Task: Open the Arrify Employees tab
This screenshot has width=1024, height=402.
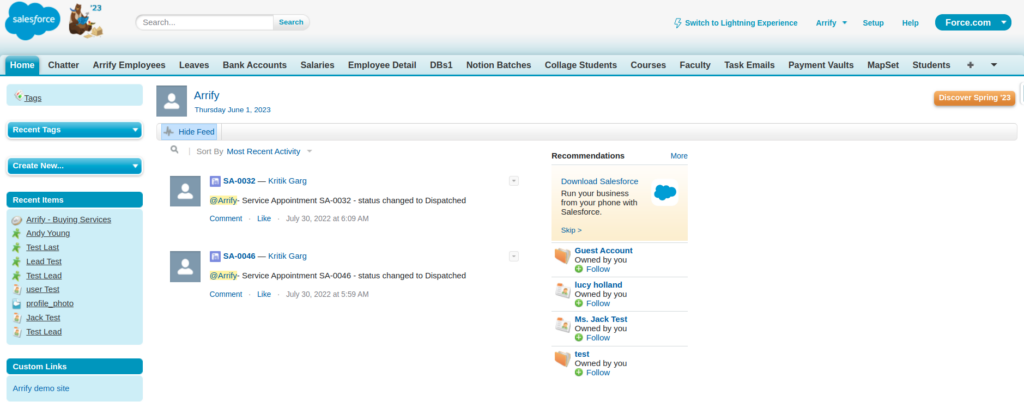Action: (129, 65)
